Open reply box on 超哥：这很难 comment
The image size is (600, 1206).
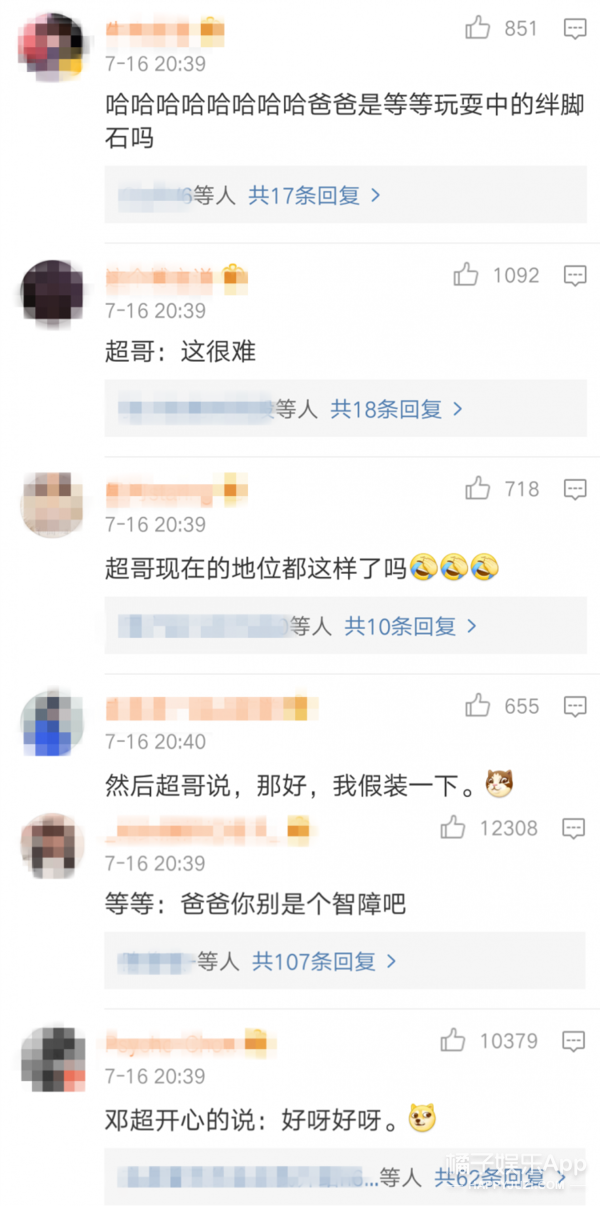point(575,275)
